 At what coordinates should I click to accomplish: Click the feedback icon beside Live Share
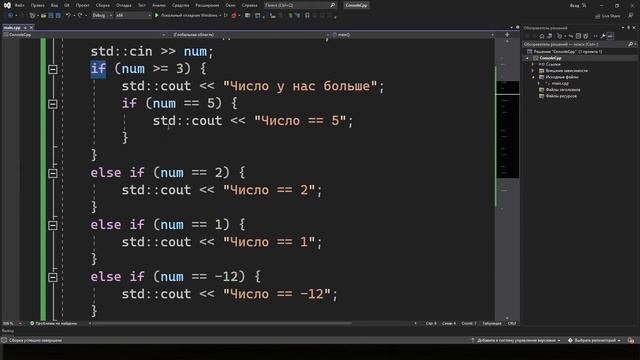[631, 16]
